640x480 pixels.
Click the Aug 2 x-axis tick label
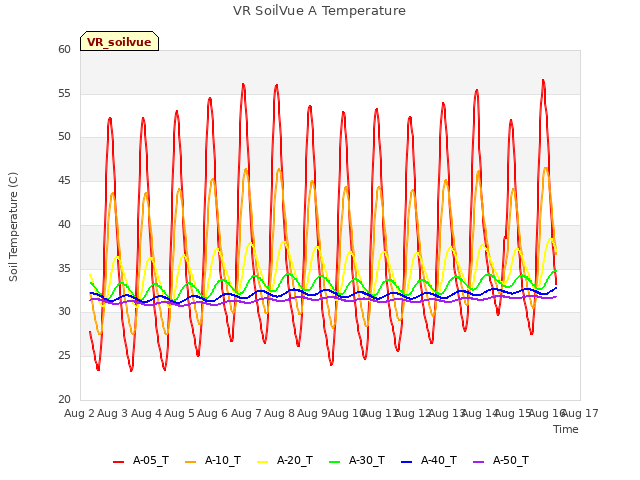click(79, 413)
